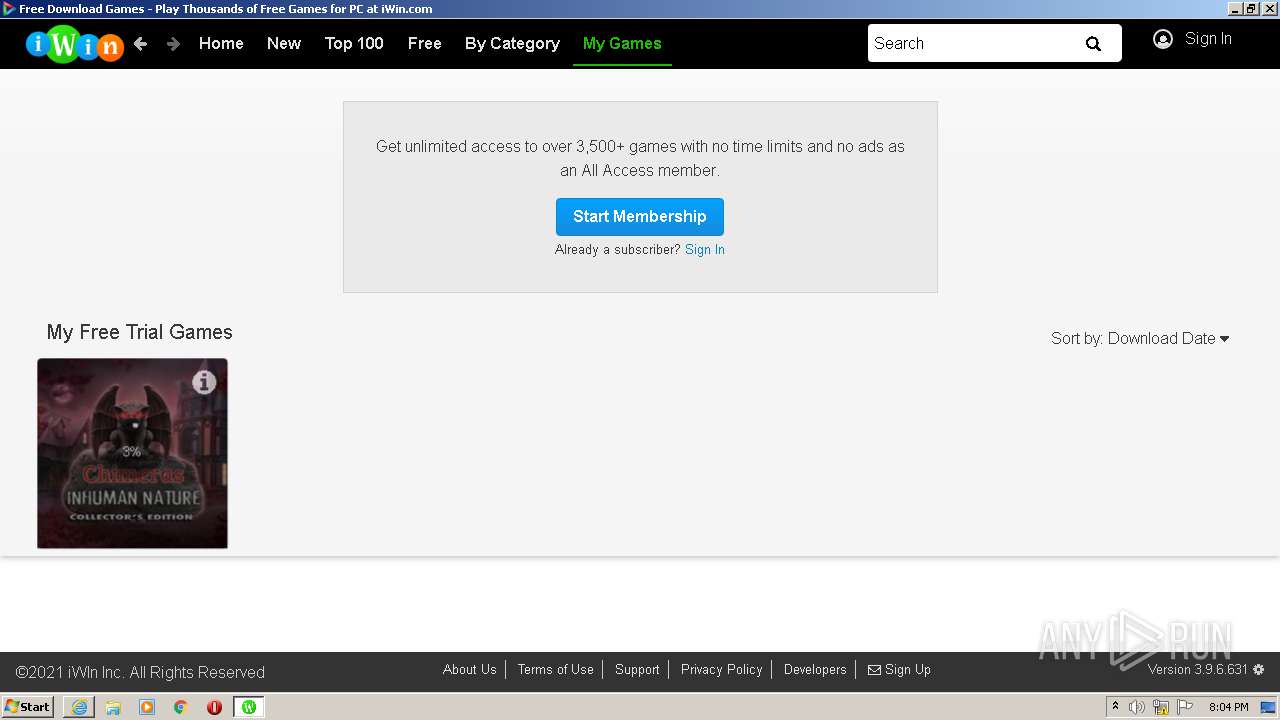Image resolution: width=1280 pixels, height=720 pixels.
Task: Launch Internet Explorer from taskbar
Action: 79,707
